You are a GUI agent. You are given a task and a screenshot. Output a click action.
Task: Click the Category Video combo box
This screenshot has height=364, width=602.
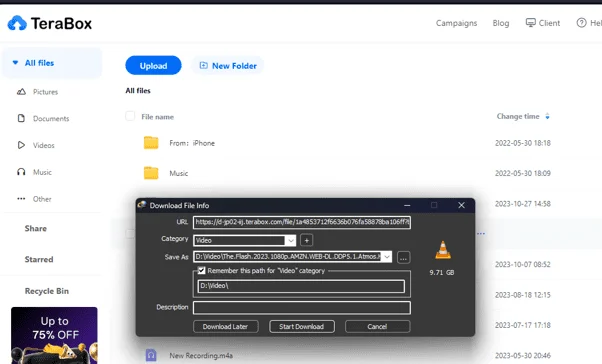point(245,241)
